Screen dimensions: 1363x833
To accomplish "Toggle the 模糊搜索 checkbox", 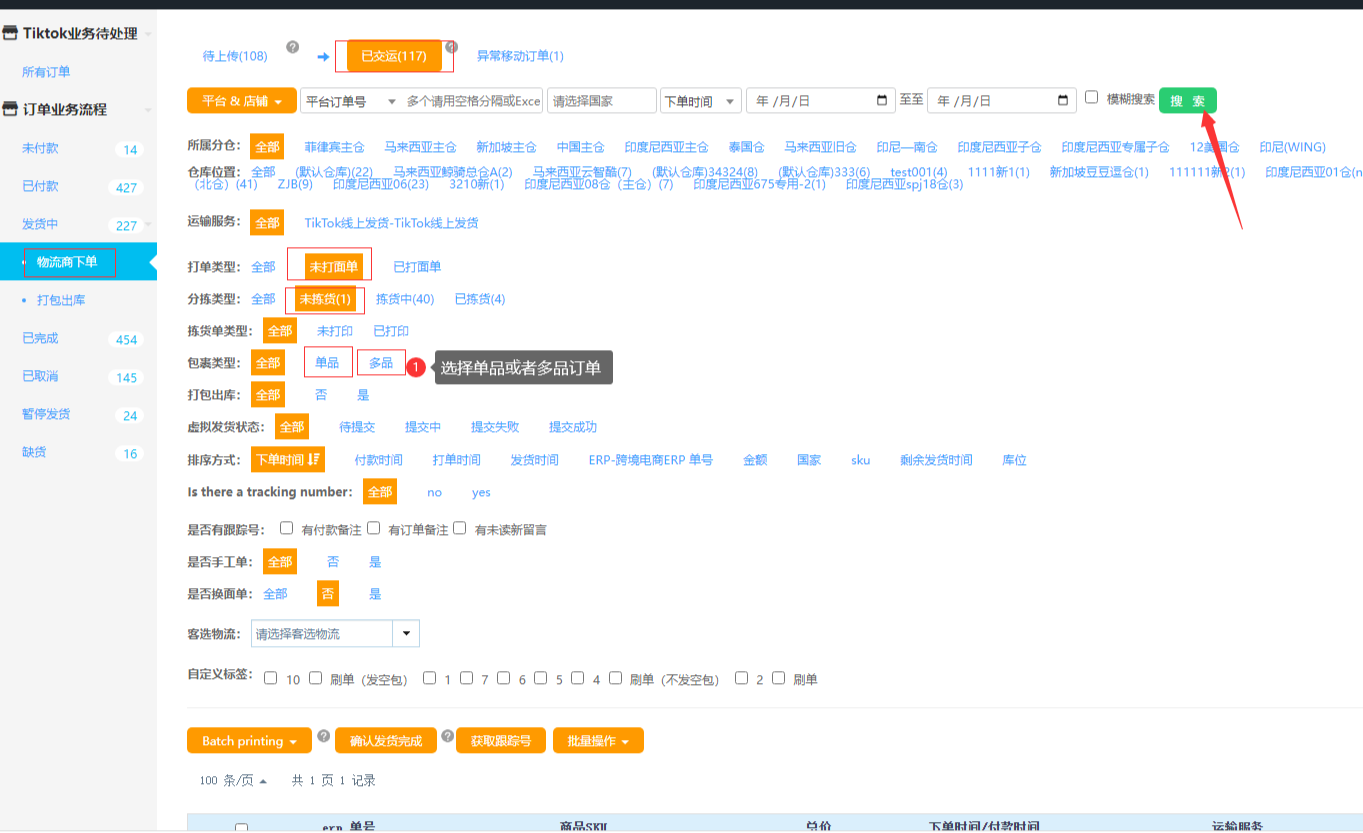I will point(1092,98).
